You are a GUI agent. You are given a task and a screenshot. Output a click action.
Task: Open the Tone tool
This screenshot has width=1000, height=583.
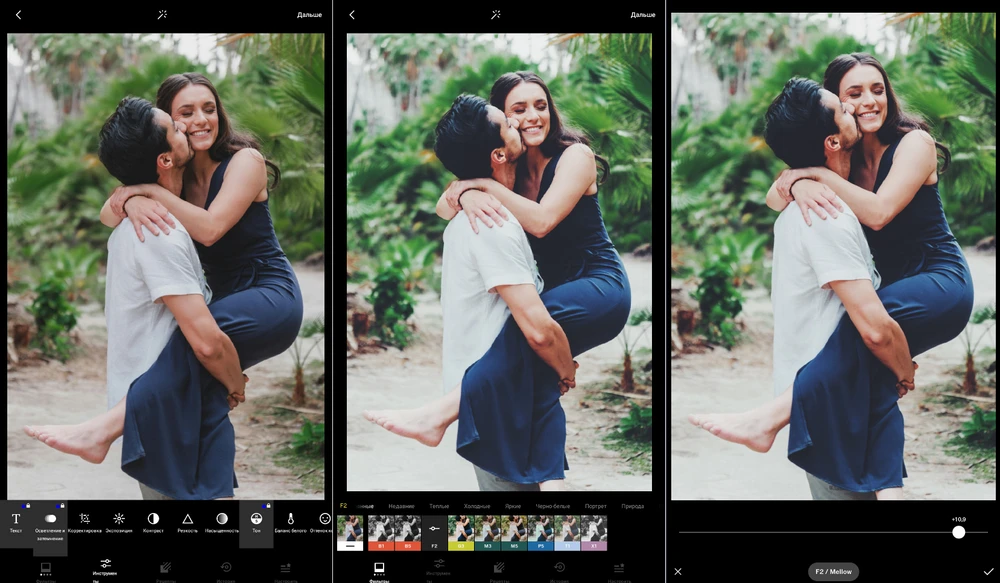click(x=256, y=520)
